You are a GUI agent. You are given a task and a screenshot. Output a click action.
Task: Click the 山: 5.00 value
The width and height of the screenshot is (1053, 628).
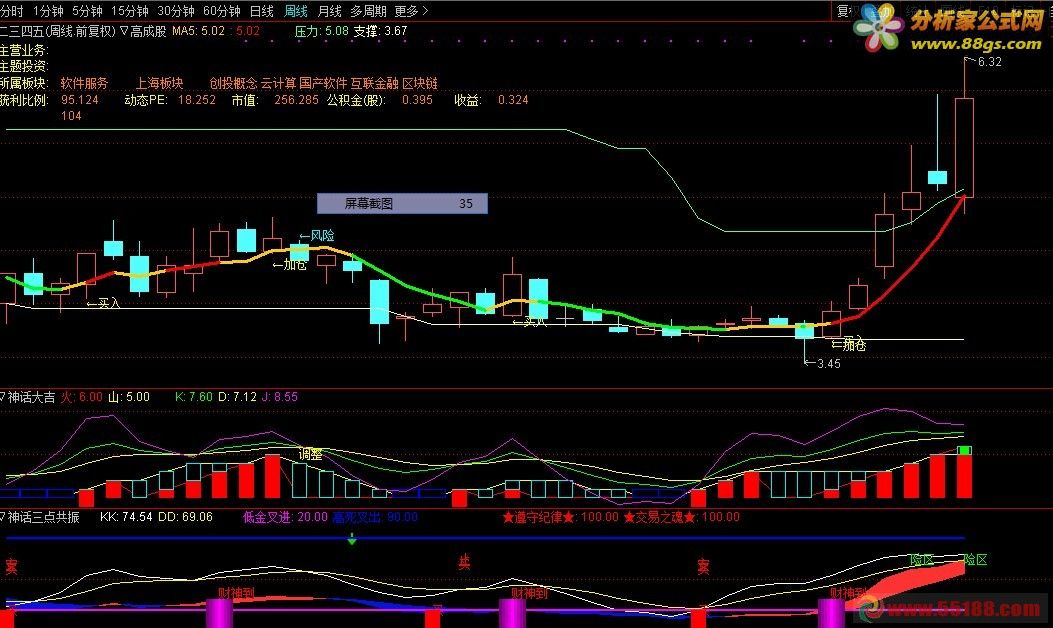pyautogui.click(x=129, y=397)
